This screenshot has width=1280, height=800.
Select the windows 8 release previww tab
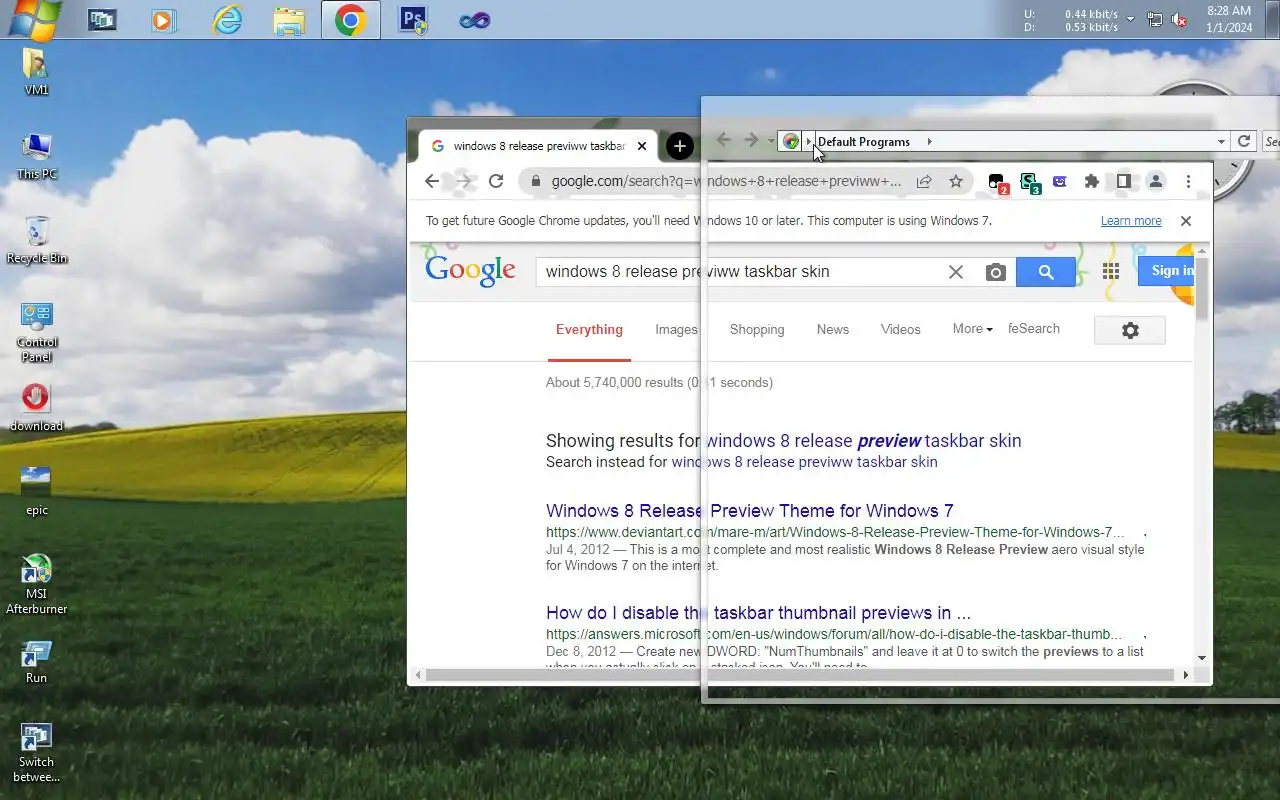(538, 146)
